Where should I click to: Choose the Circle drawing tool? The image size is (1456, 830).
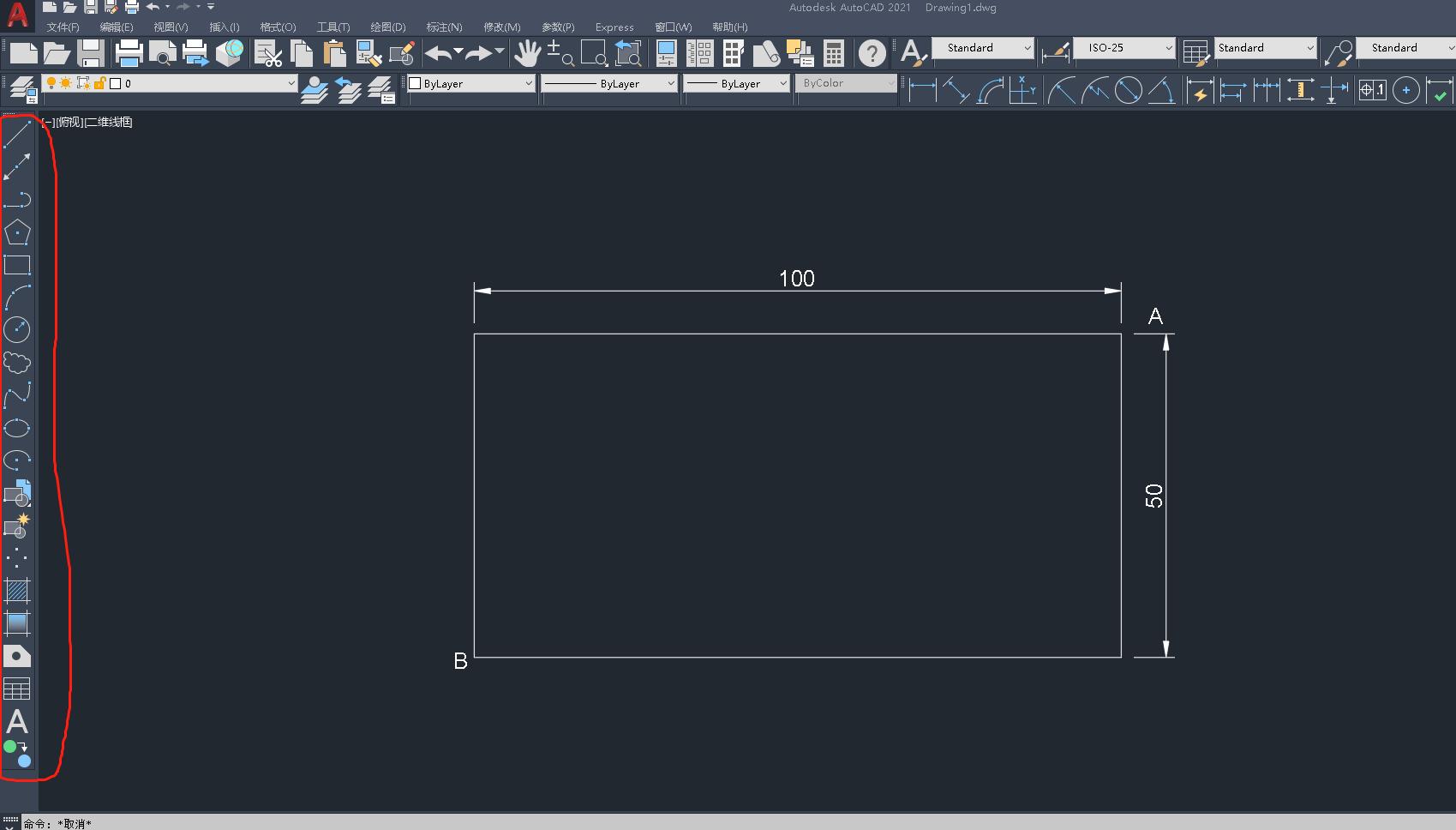(17, 330)
